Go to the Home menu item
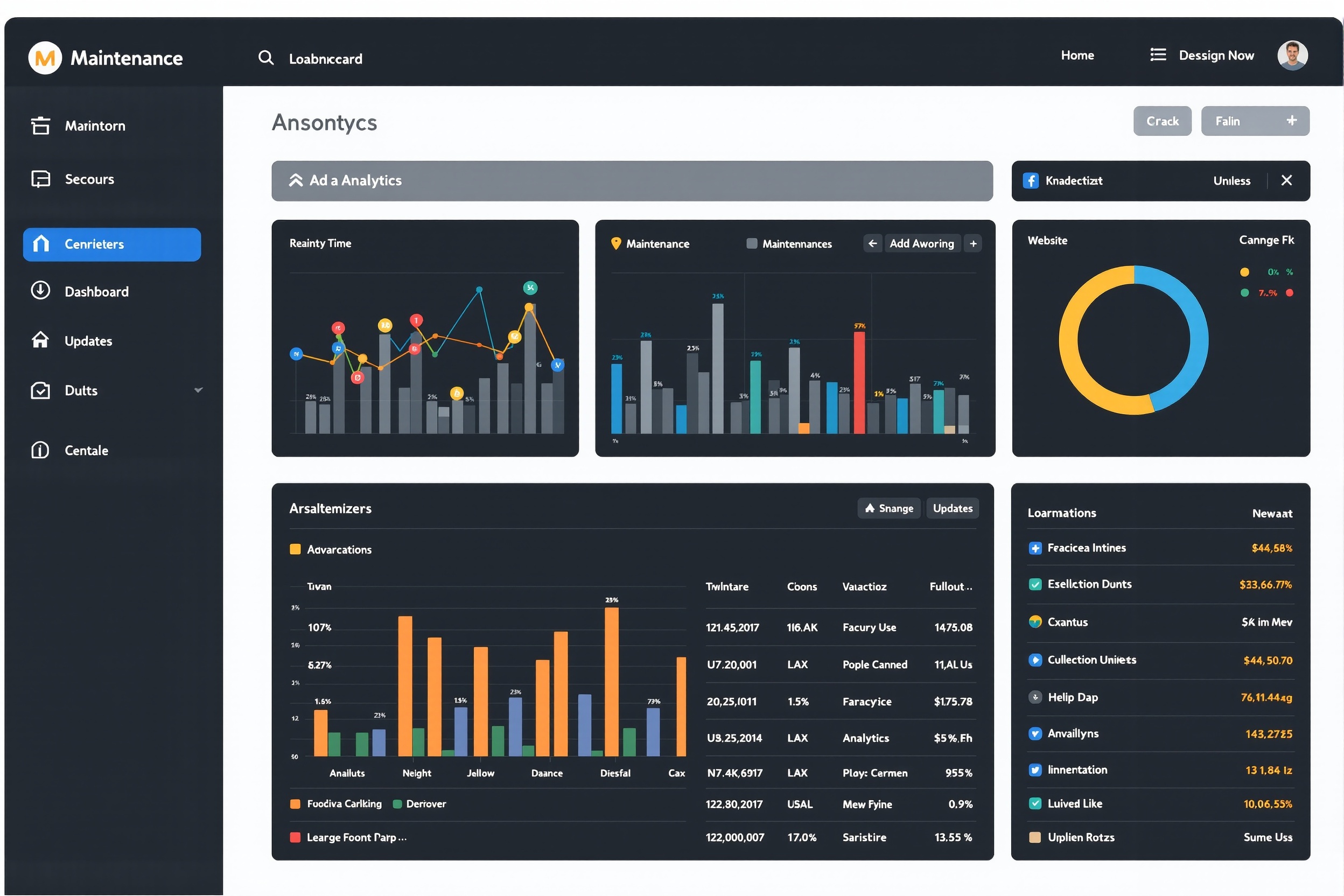Screen dimensions: 1344x896 (x=1077, y=55)
